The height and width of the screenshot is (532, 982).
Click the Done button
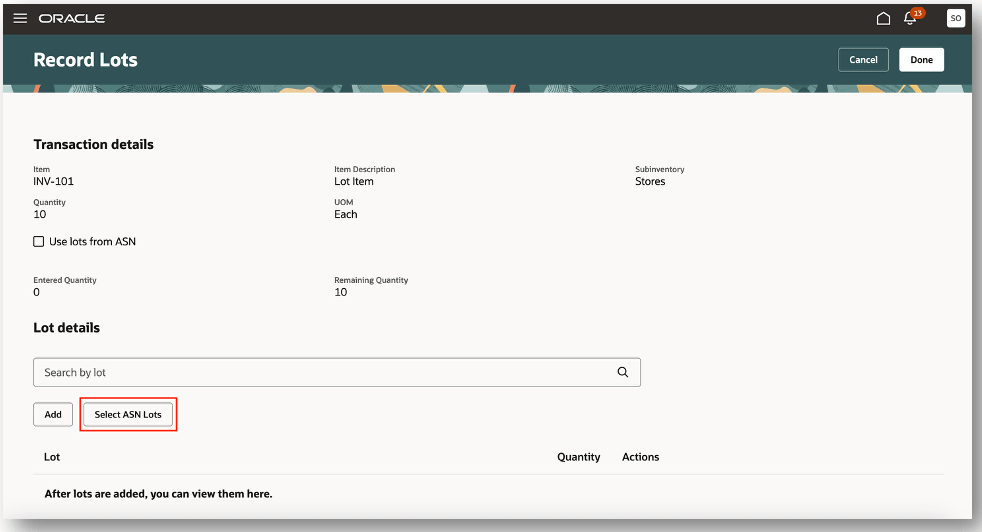921,60
